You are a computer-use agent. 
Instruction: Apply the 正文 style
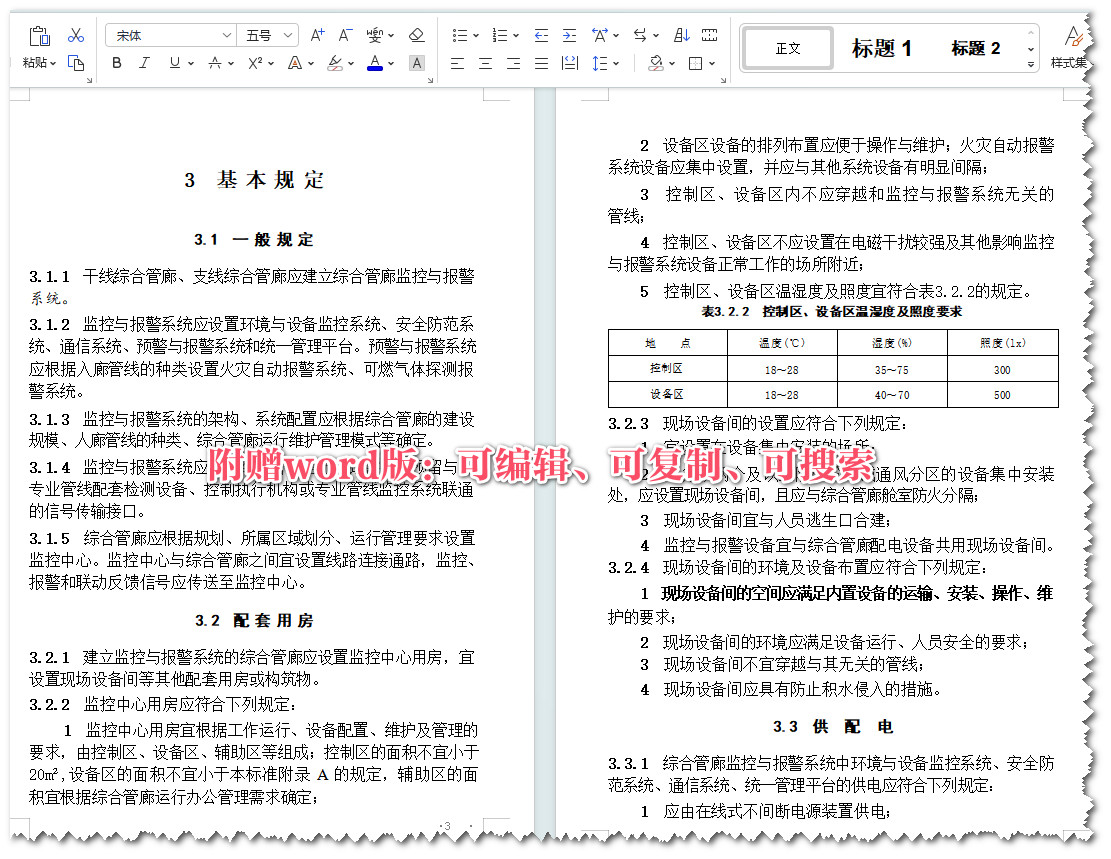787,47
